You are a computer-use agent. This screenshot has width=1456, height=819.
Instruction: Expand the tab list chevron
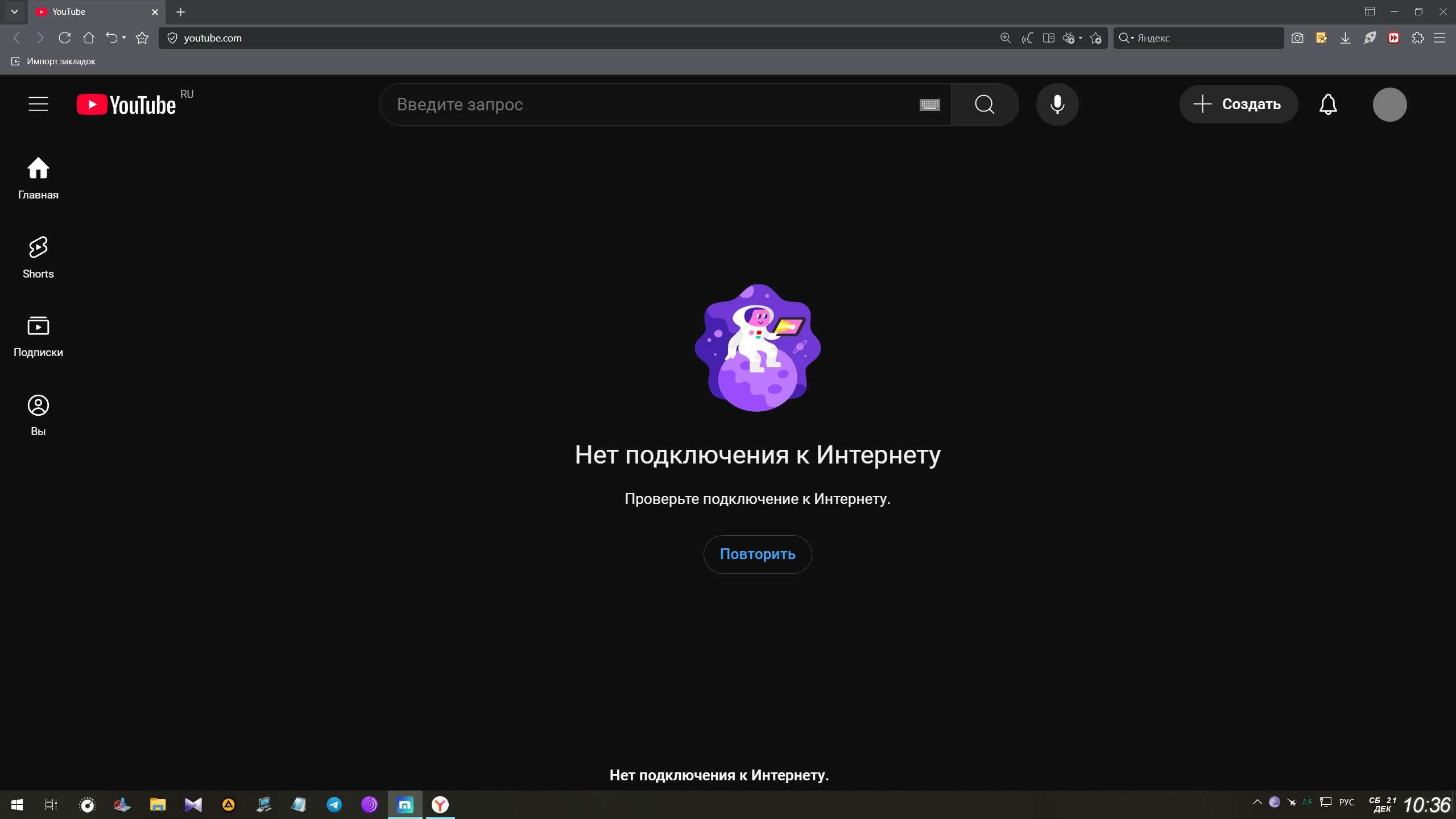pos(14,11)
